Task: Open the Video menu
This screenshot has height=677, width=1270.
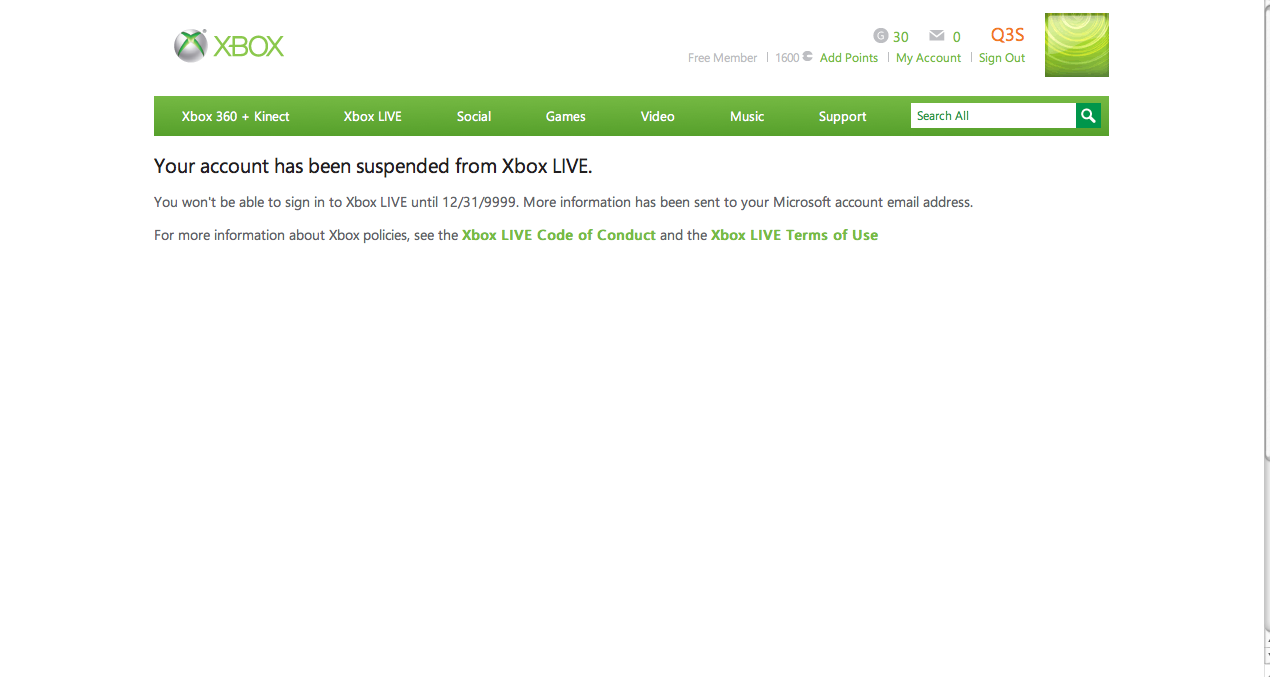Action: (658, 116)
